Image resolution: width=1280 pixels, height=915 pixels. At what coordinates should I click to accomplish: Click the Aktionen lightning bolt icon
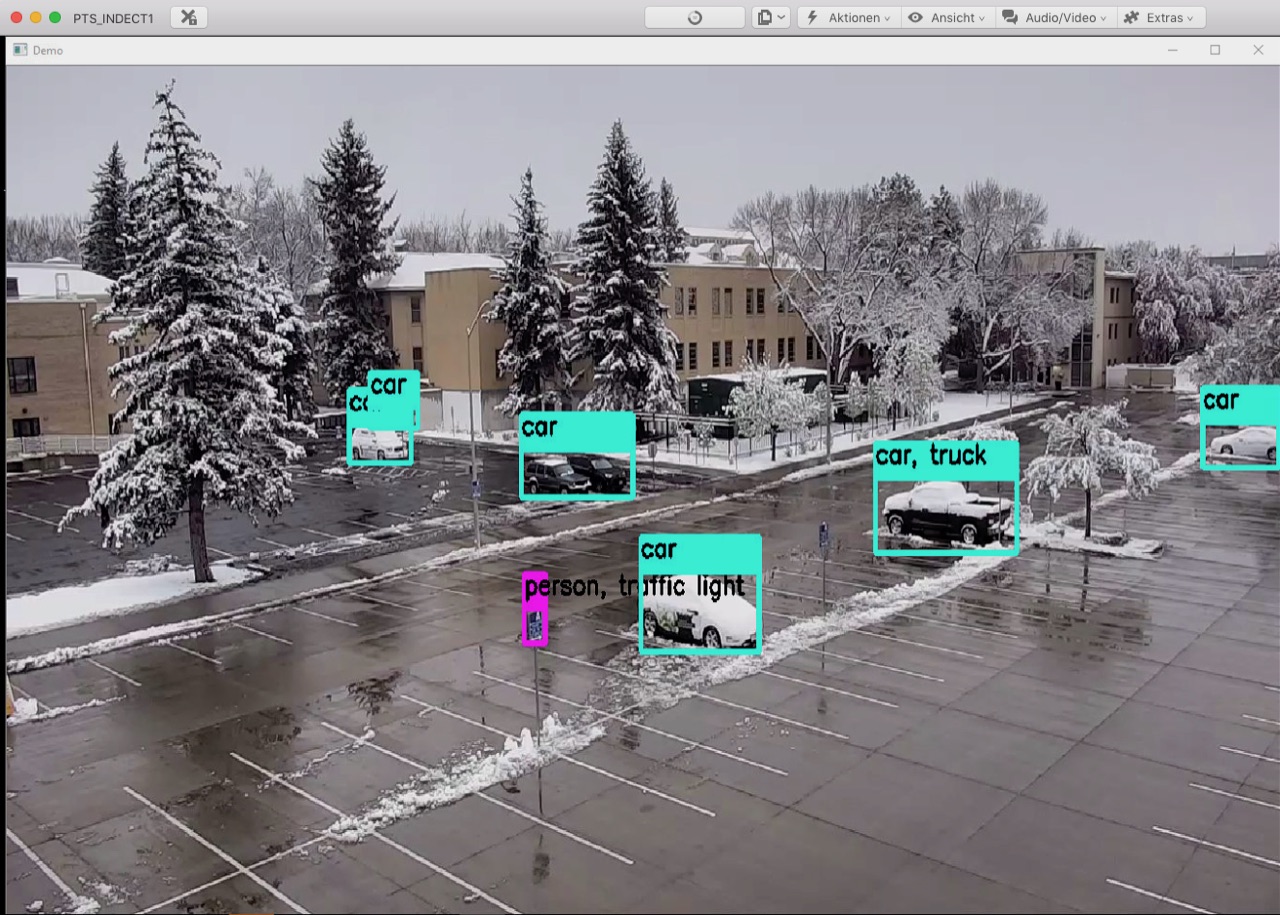coord(813,17)
